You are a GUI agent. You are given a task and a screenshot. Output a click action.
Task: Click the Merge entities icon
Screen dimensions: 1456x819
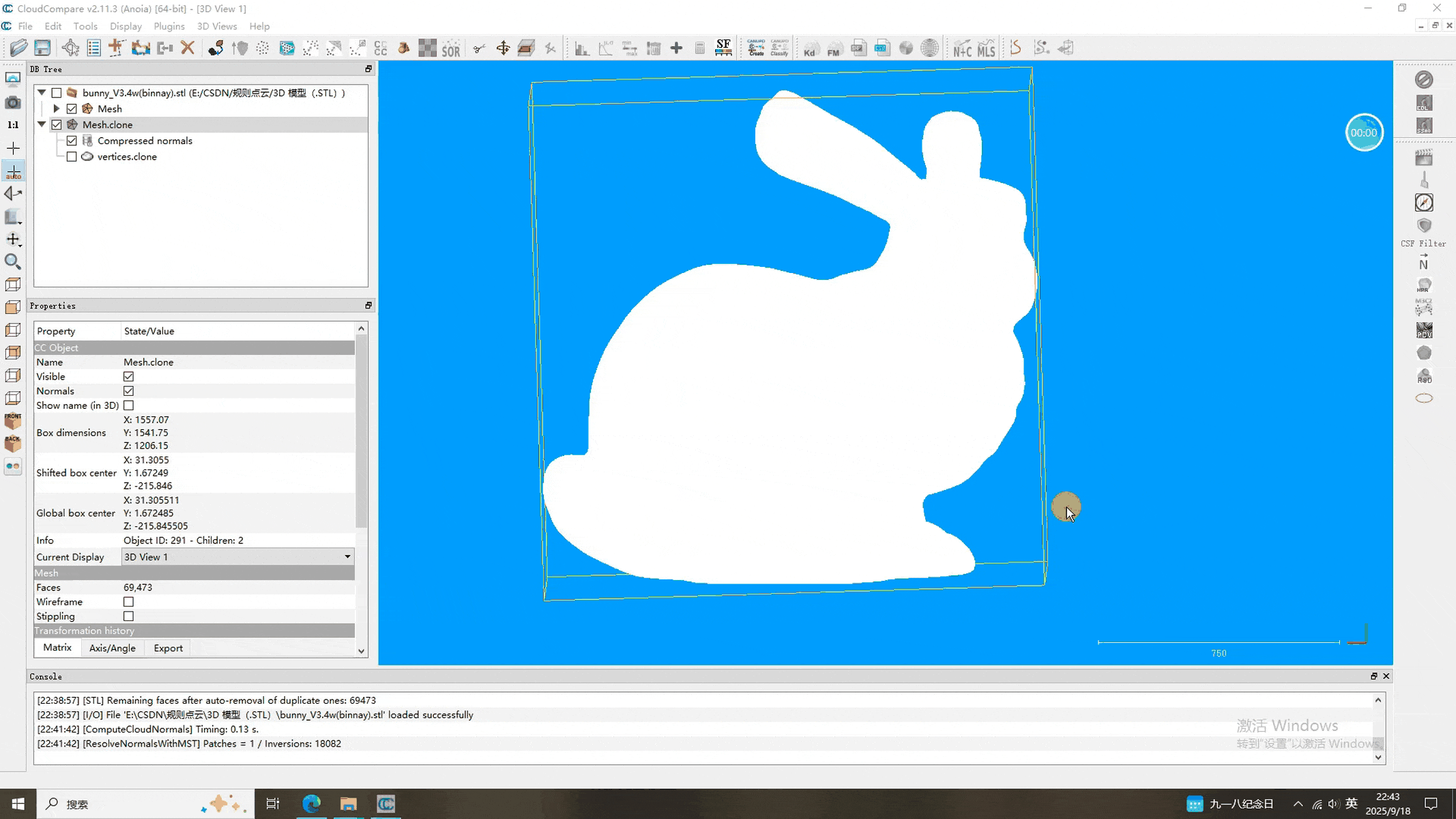pos(164,48)
